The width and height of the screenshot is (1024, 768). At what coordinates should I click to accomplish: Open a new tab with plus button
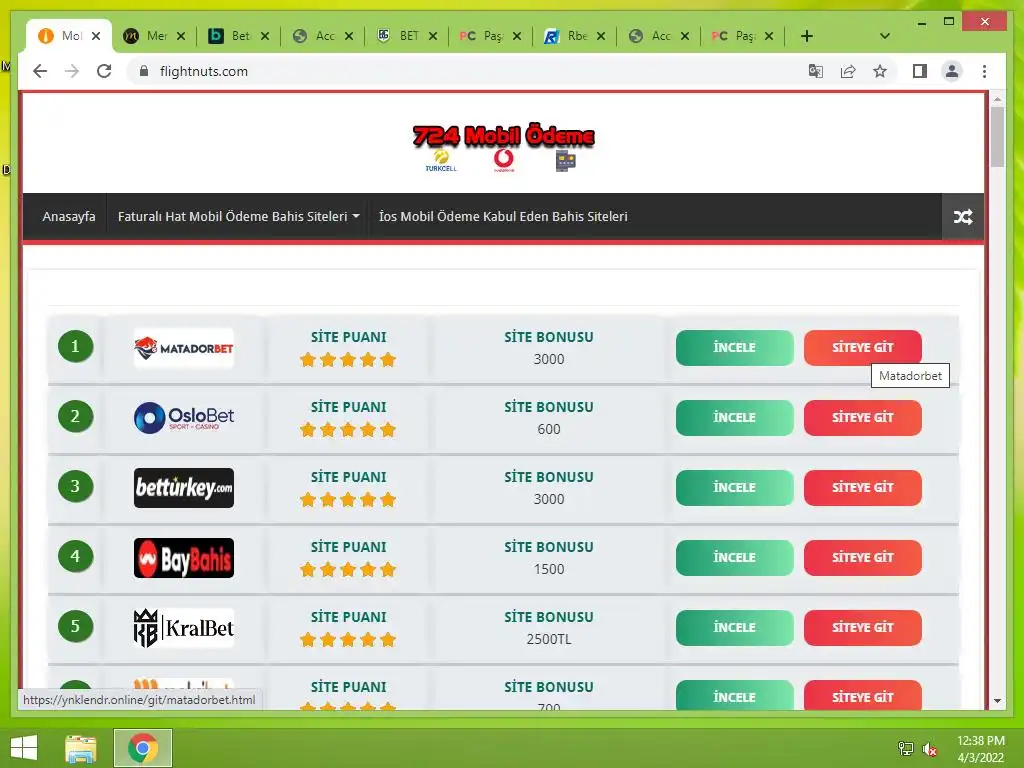[x=807, y=36]
